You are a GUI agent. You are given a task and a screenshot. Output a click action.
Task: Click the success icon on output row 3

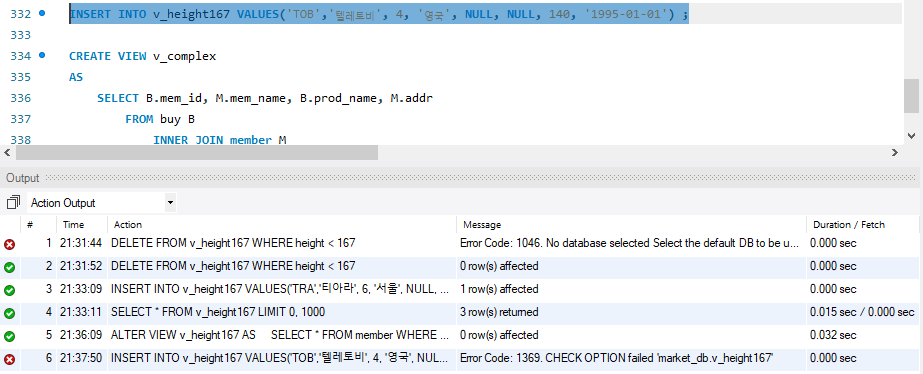coord(9,290)
